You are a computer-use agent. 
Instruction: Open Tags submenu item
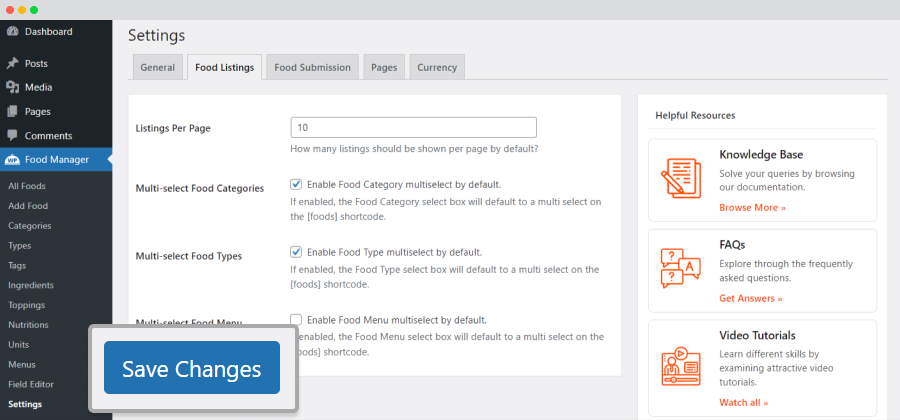pyautogui.click(x=17, y=266)
